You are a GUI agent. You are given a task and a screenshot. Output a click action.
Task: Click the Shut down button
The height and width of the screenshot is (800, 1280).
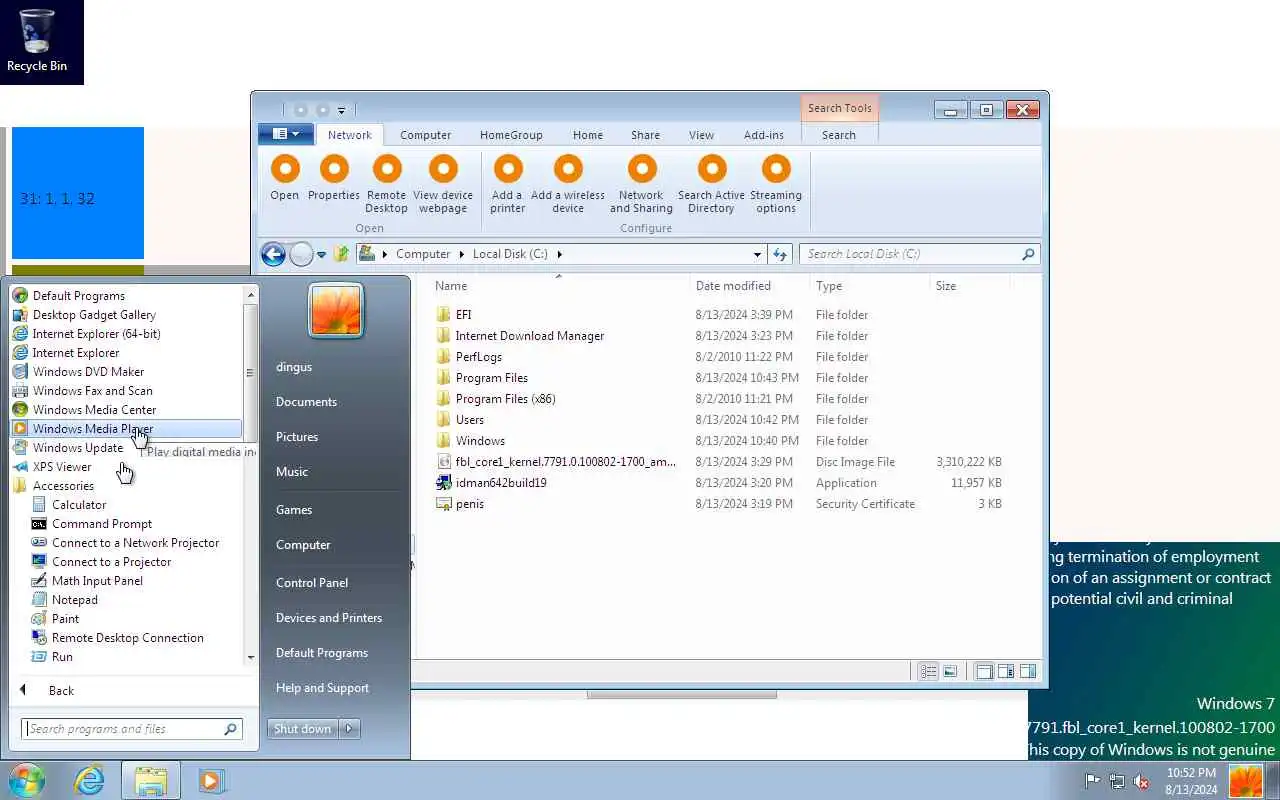click(x=303, y=729)
